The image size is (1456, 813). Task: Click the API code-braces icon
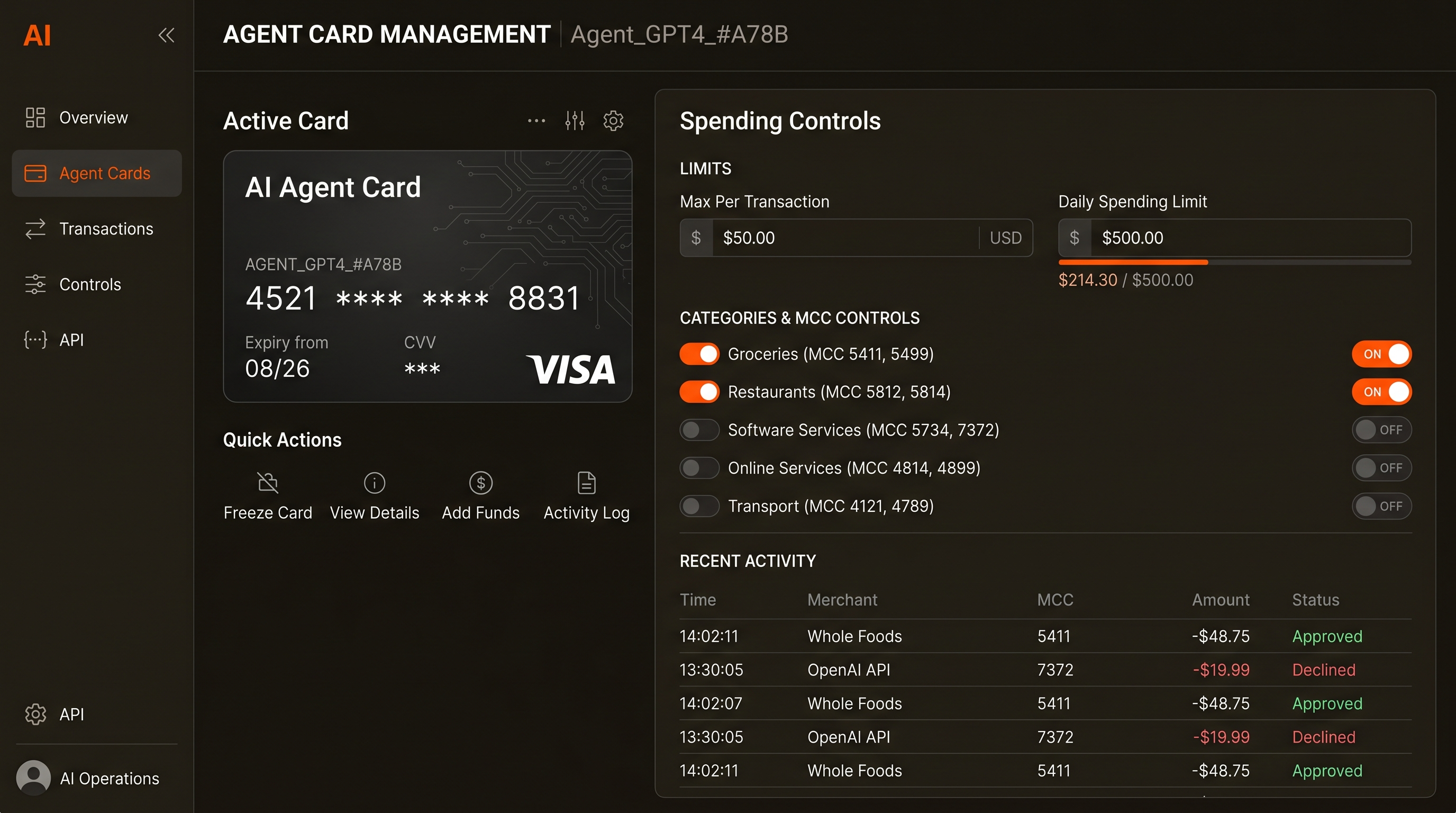[x=35, y=339]
